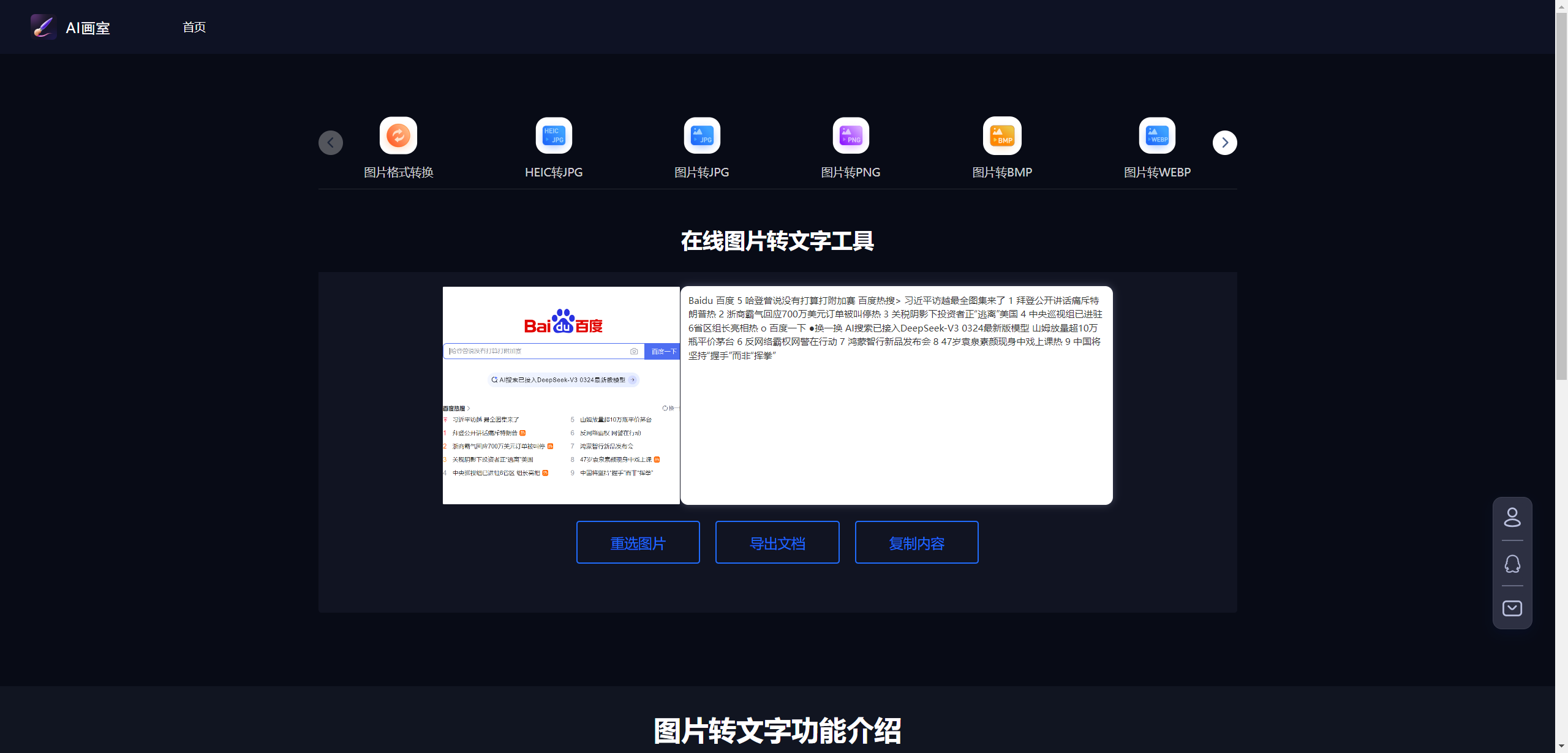The height and width of the screenshot is (753, 1568).
Task: Click the QQ contact sidebar icon
Action: (x=1512, y=564)
